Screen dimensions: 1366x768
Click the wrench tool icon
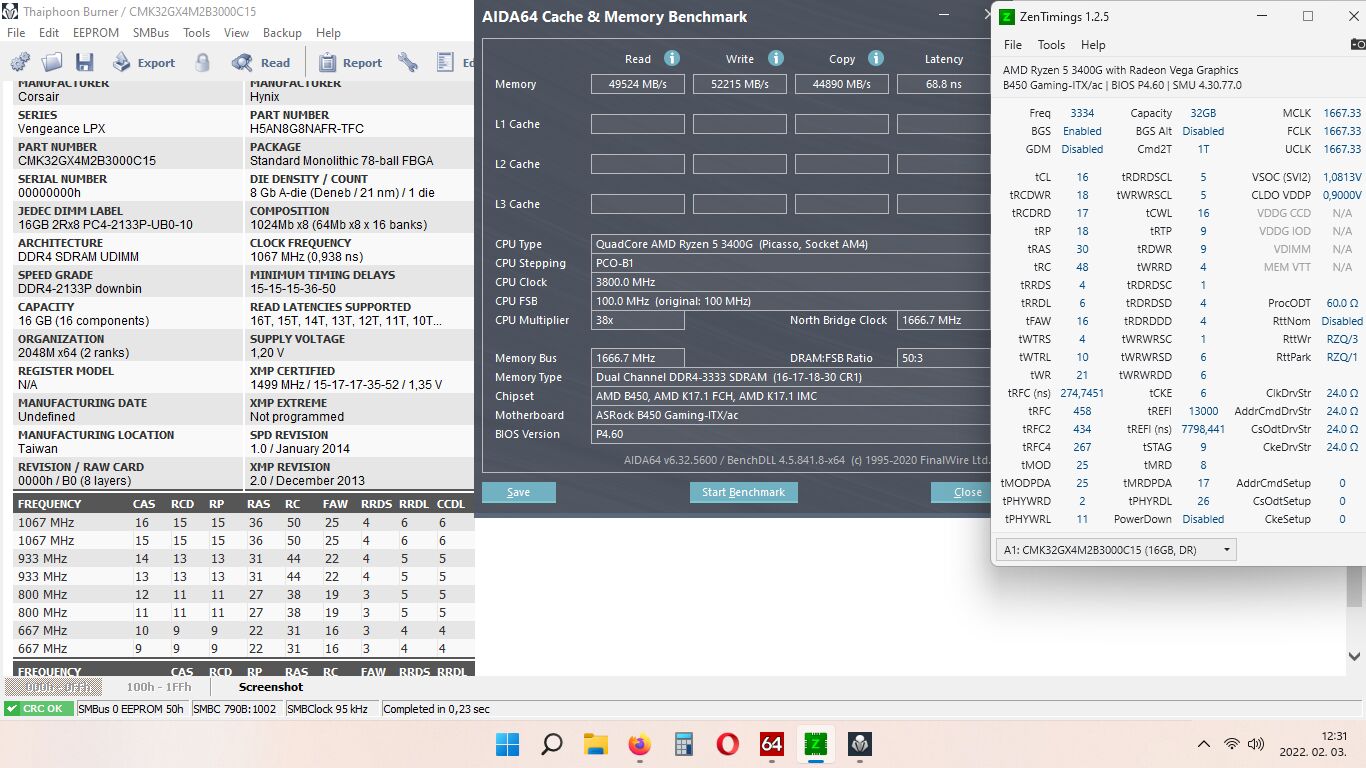(x=407, y=62)
